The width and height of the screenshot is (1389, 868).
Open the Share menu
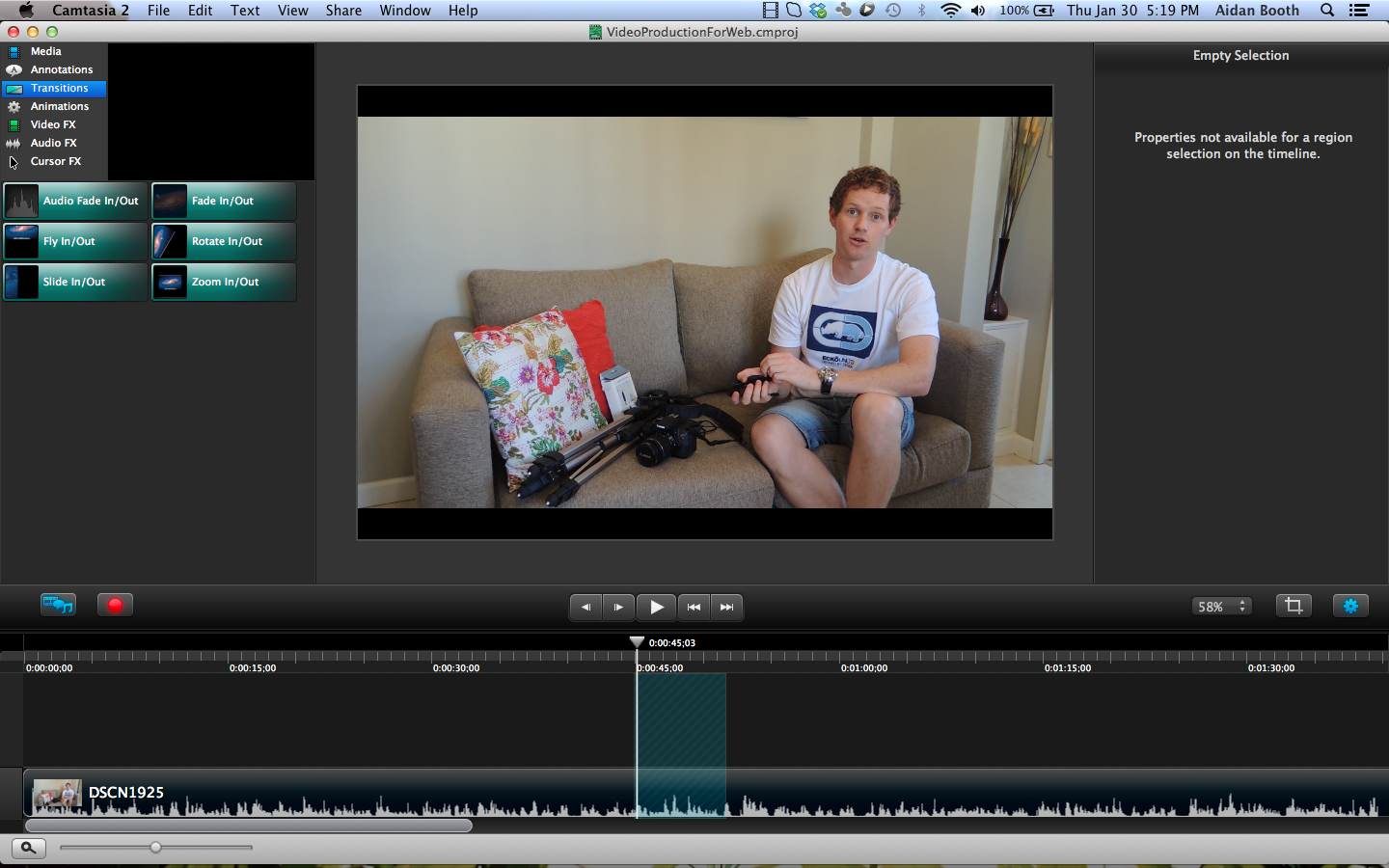[x=343, y=11]
